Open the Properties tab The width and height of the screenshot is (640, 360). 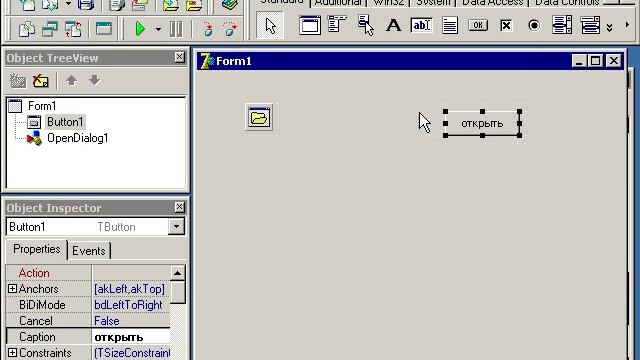tap(36, 249)
